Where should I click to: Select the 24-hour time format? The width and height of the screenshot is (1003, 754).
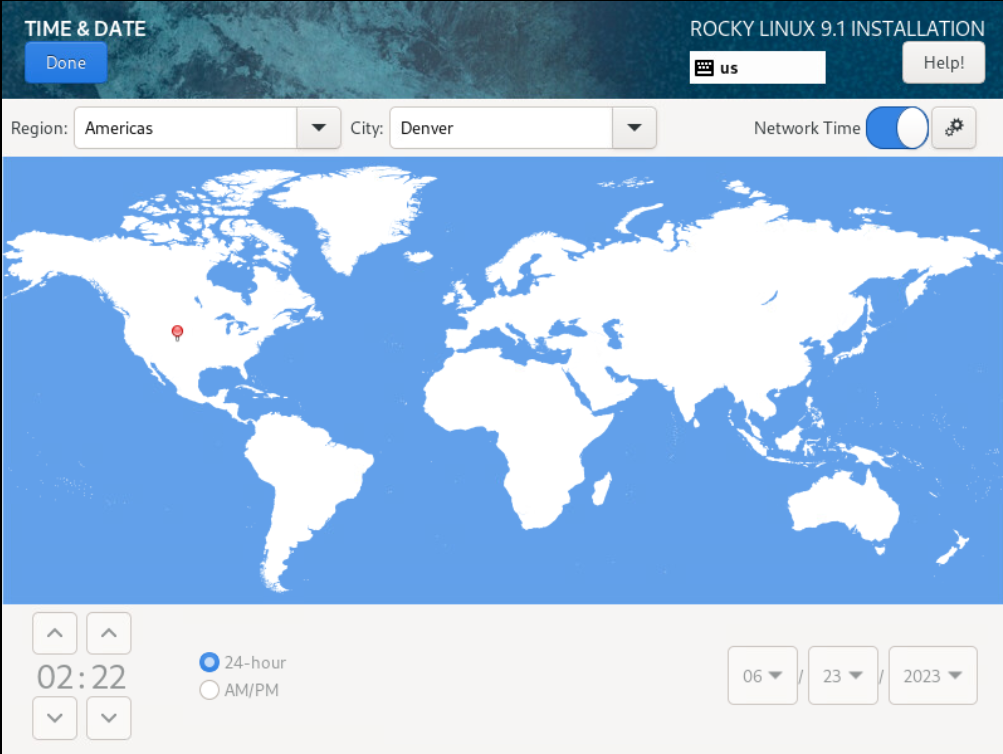pos(210,662)
